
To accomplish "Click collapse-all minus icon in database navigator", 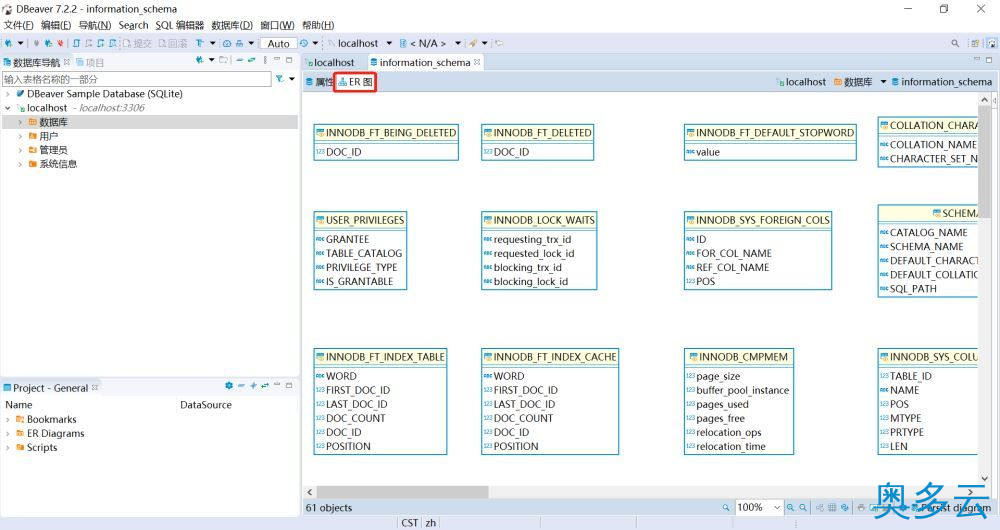I will (x=240, y=60).
